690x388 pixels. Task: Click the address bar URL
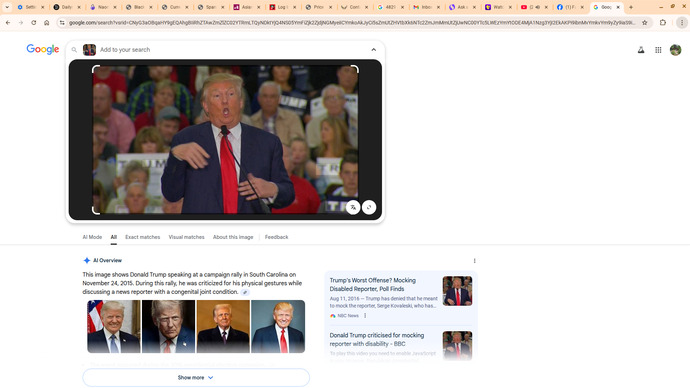pos(352,22)
